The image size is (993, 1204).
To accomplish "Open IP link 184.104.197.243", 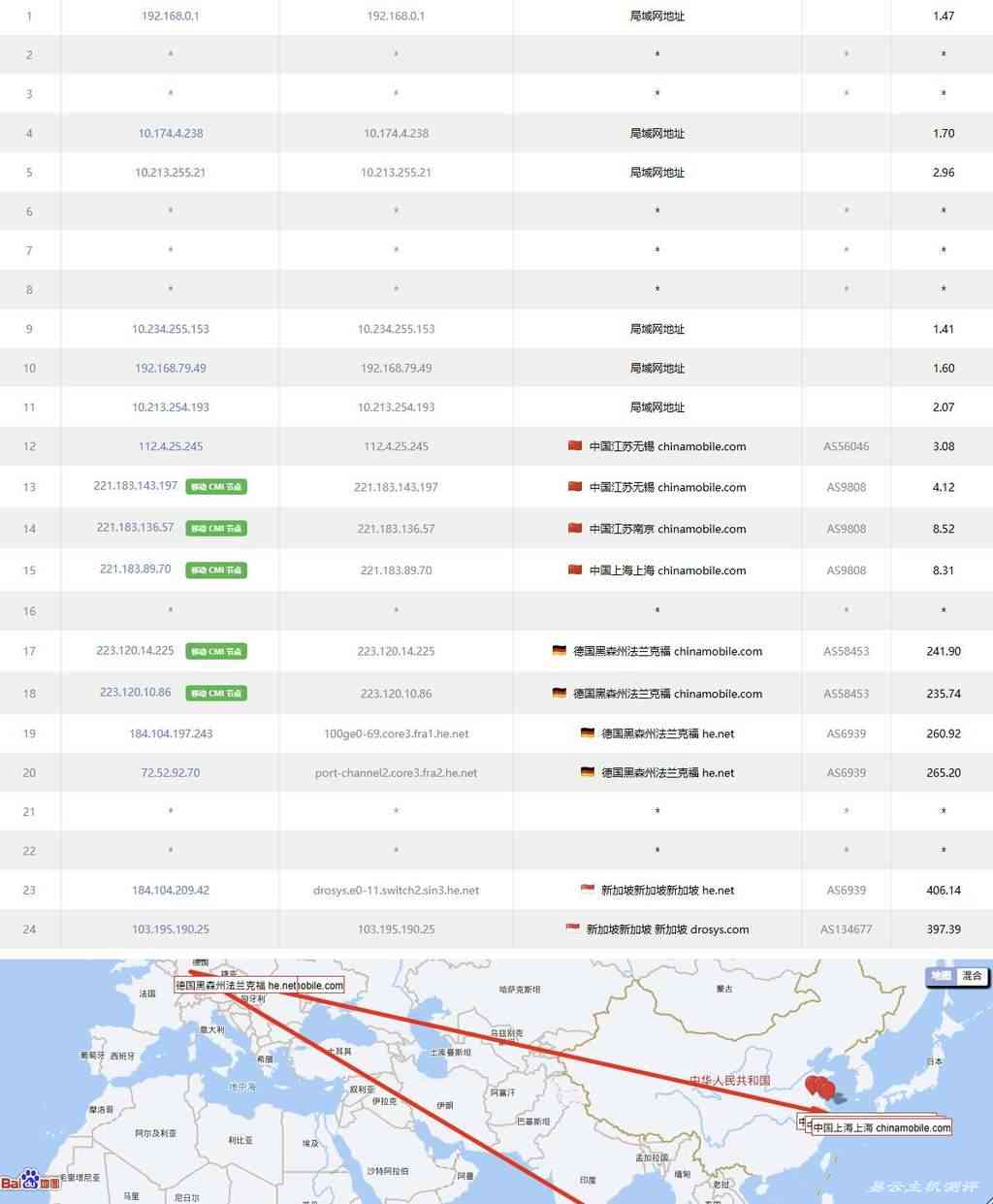I will (x=171, y=733).
